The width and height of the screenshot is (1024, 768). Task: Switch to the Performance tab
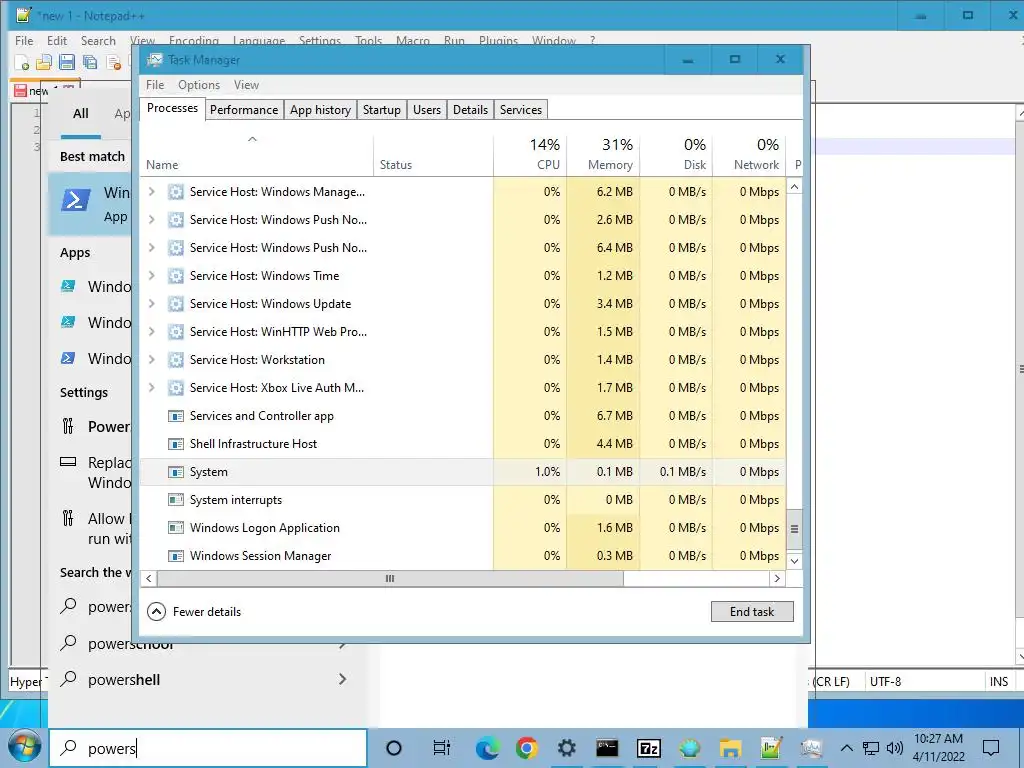point(244,110)
